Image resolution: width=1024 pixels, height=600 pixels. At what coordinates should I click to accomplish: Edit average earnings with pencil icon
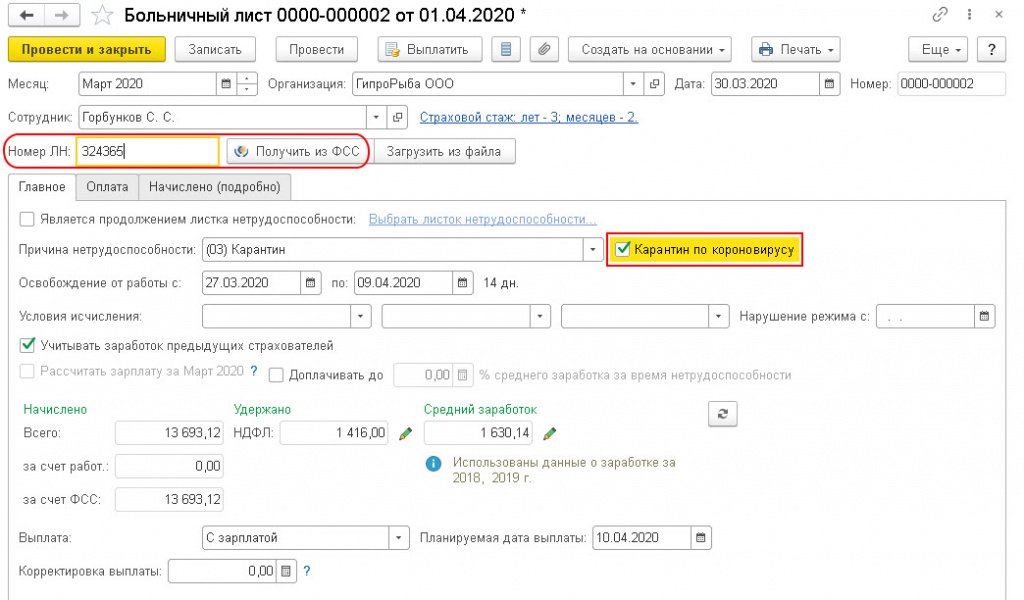(x=550, y=433)
